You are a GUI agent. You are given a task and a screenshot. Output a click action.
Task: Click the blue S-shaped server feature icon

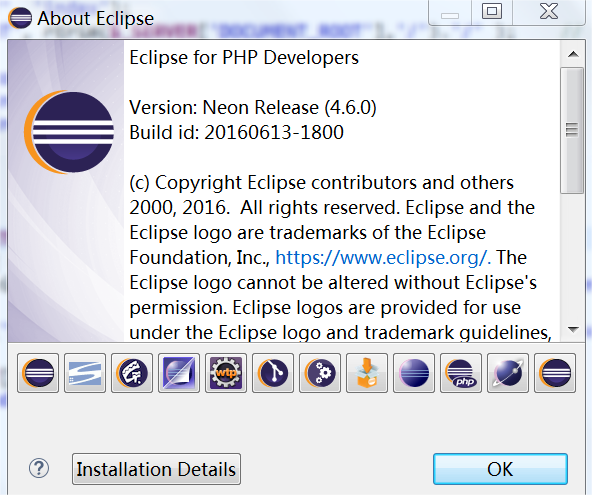[x=85, y=373]
